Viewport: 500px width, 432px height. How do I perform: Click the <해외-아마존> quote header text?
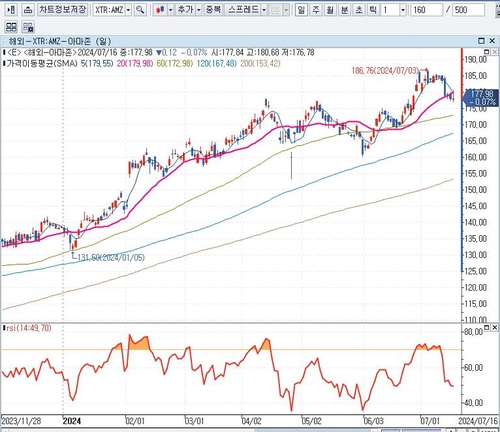[x=50, y=52]
